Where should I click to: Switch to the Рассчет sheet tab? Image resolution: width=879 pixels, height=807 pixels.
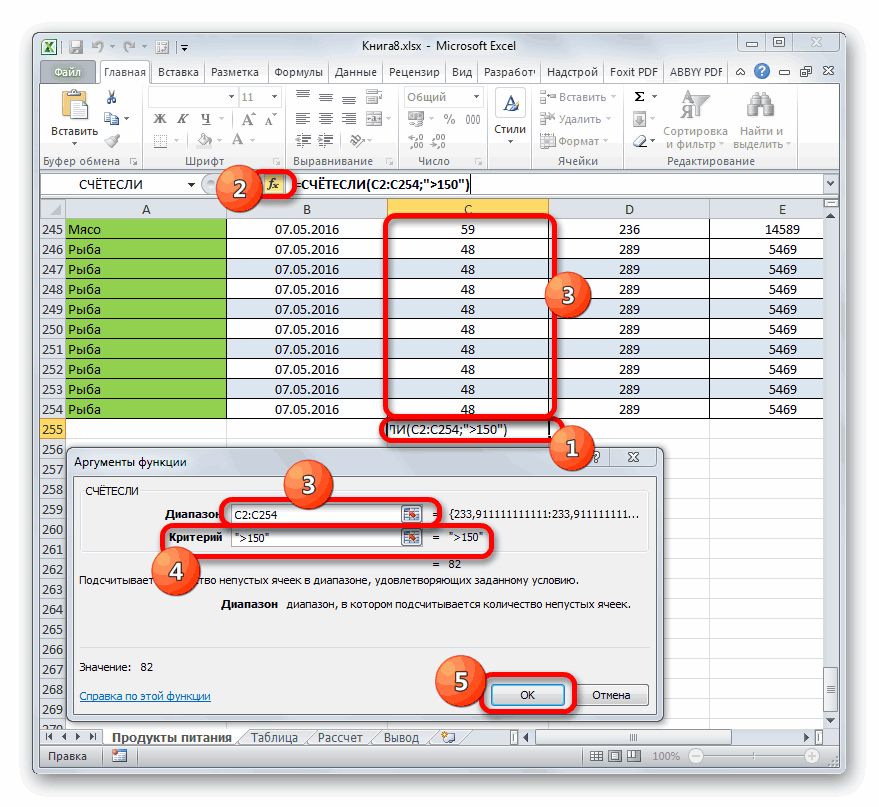click(x=340, y=738)
